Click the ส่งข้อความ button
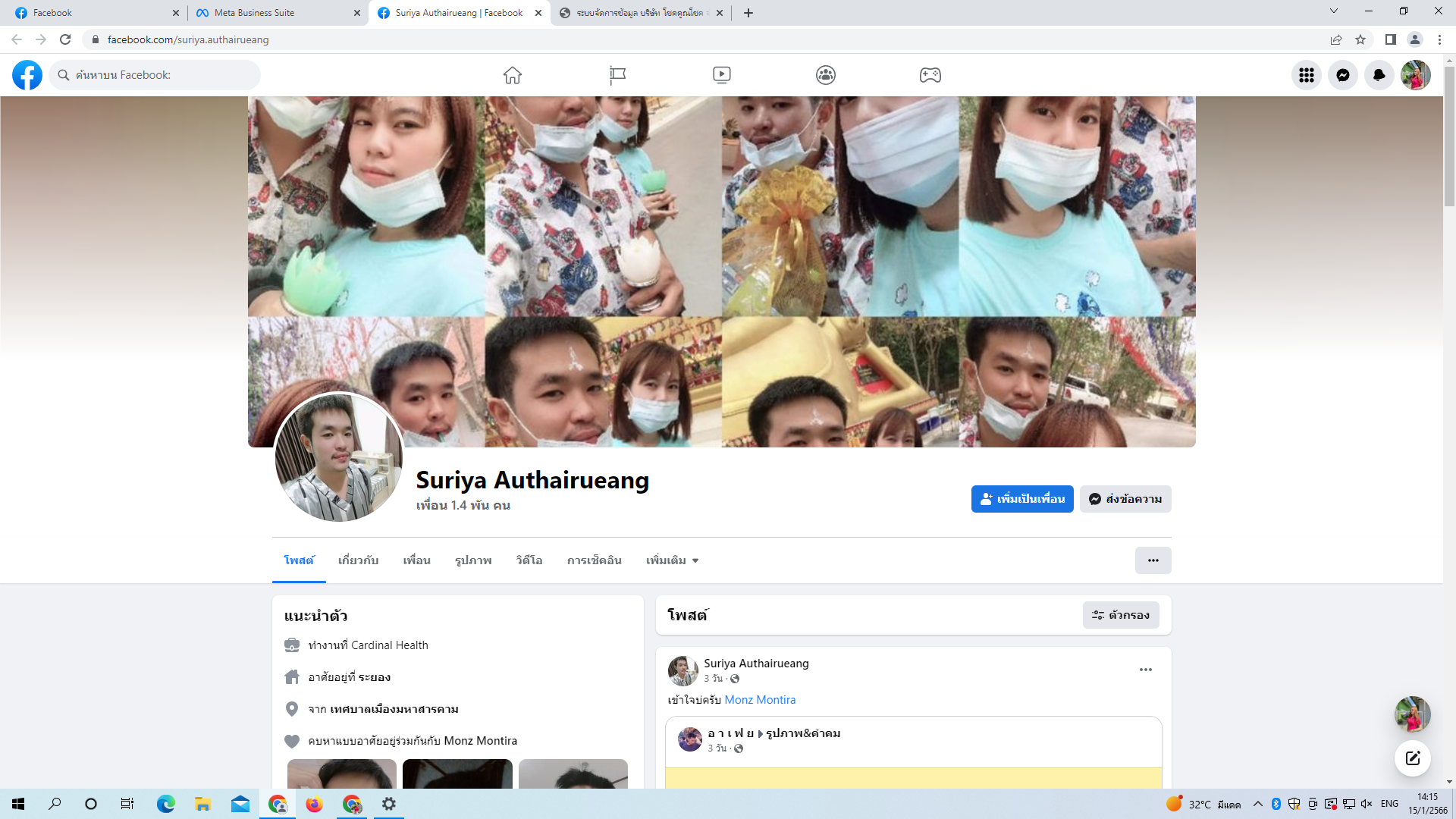This screenshot has height=819, width=1456. (1125, 499)
